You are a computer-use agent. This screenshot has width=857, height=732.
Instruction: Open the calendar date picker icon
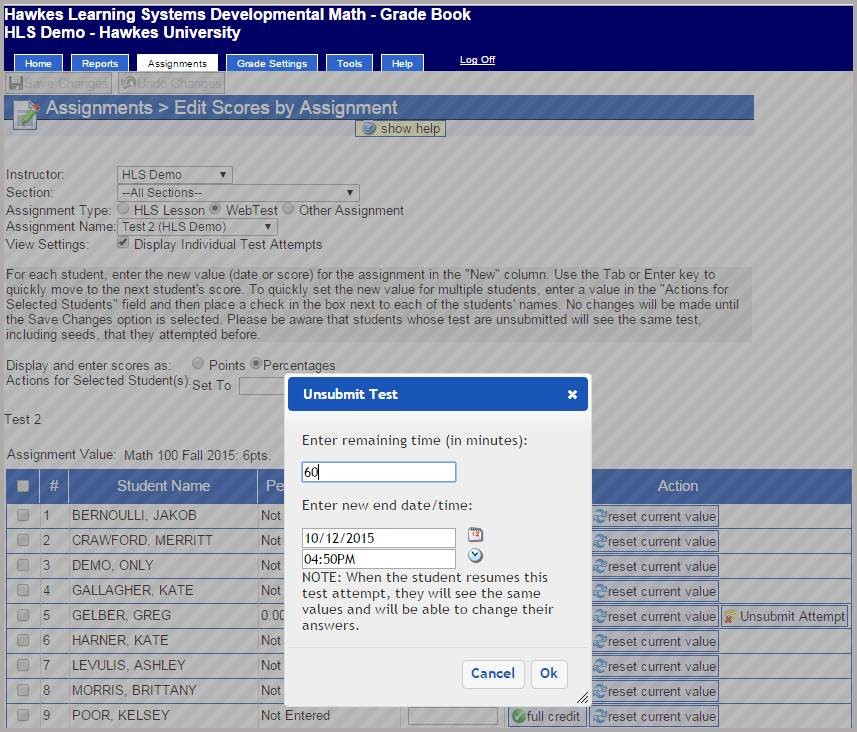(475, 535)
